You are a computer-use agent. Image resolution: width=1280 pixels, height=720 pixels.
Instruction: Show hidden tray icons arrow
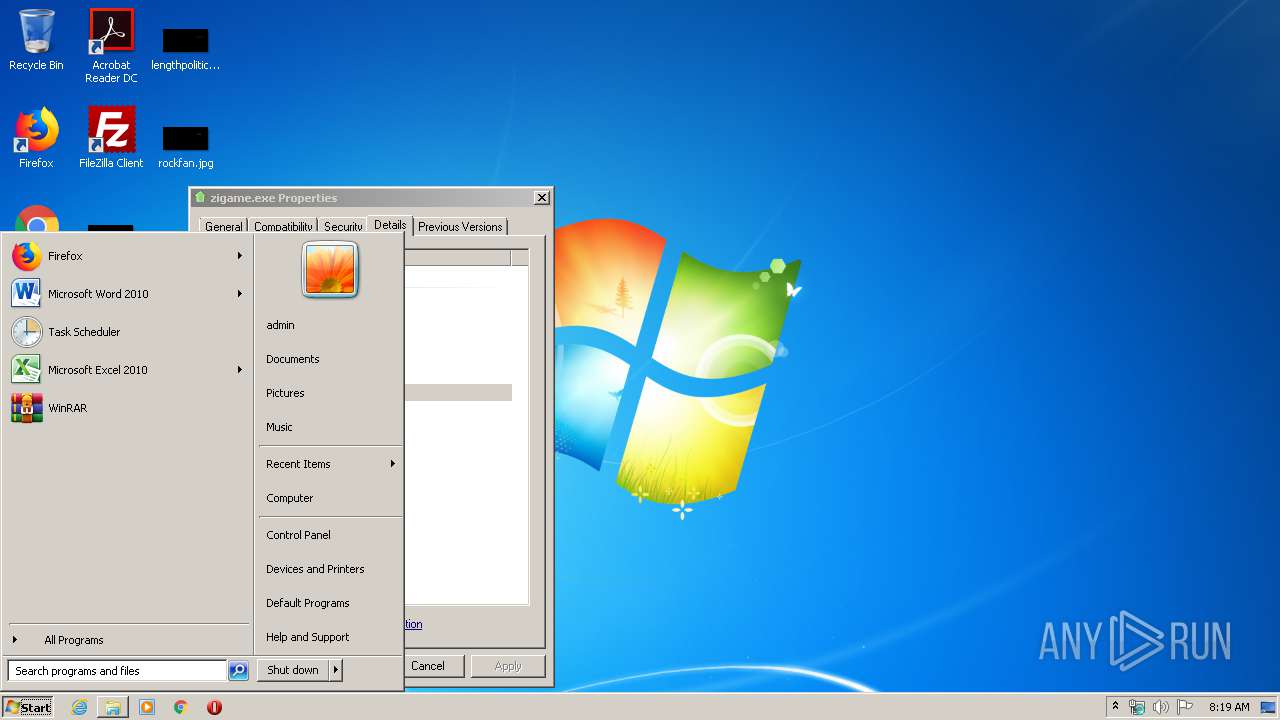click(1115, 707)
